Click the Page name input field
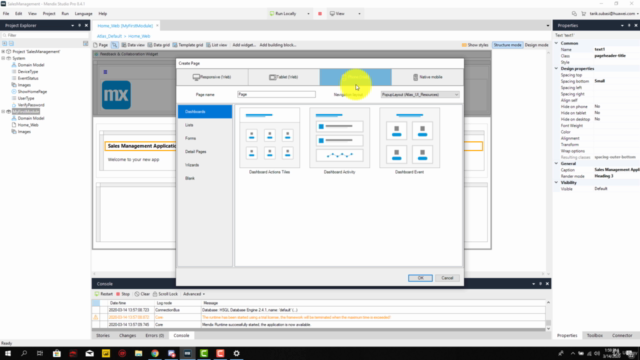Viewport: 640px width, 360px height. (276, 94)
